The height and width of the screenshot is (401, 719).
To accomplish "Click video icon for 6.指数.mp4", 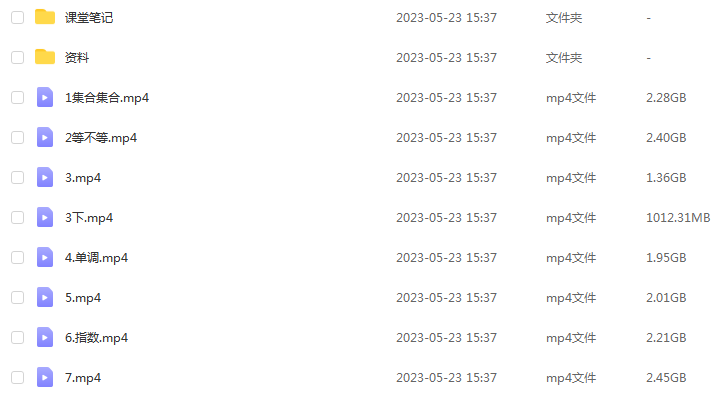I will [45, 337].
